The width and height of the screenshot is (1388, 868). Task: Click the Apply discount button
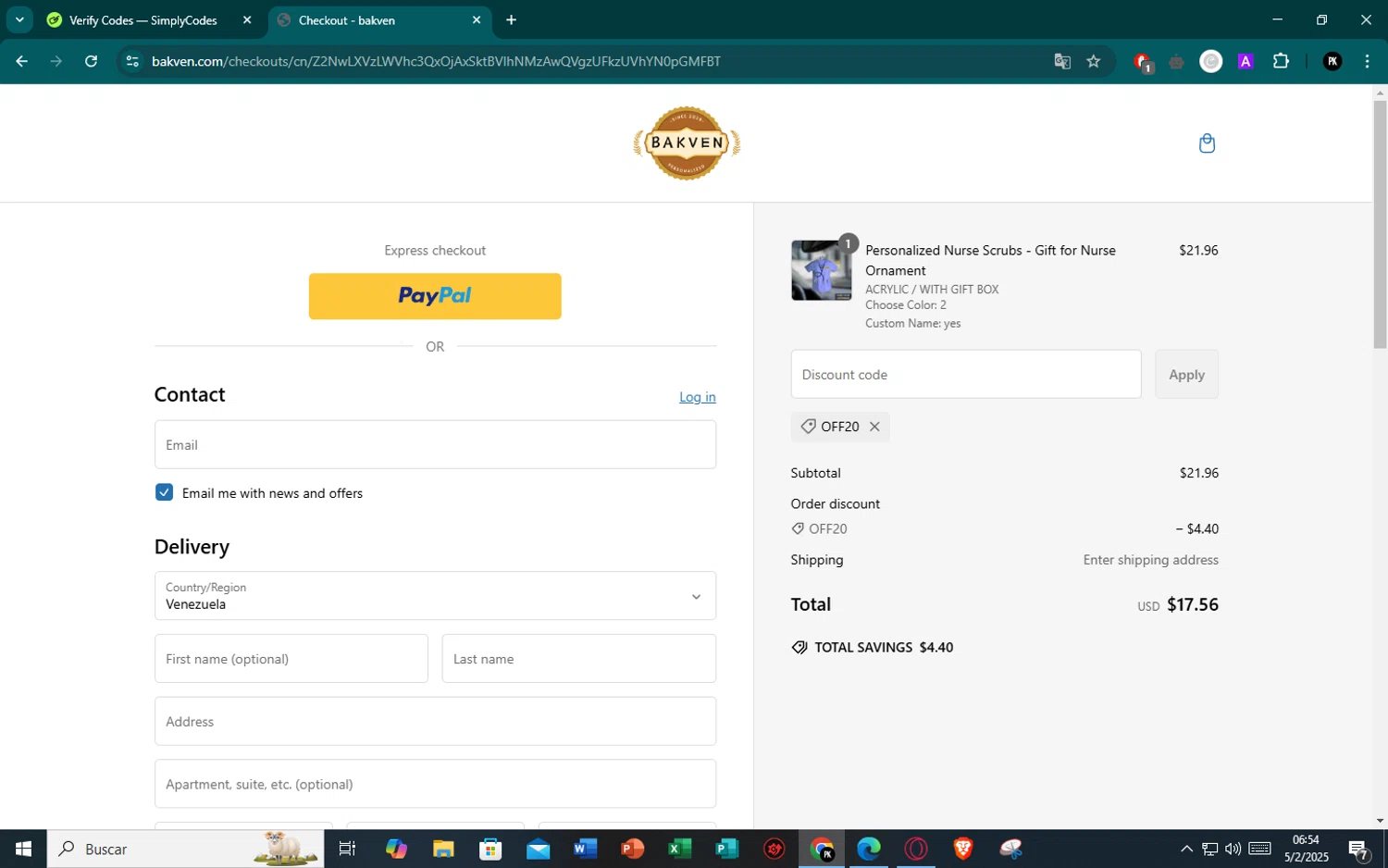coord(1186,374)
